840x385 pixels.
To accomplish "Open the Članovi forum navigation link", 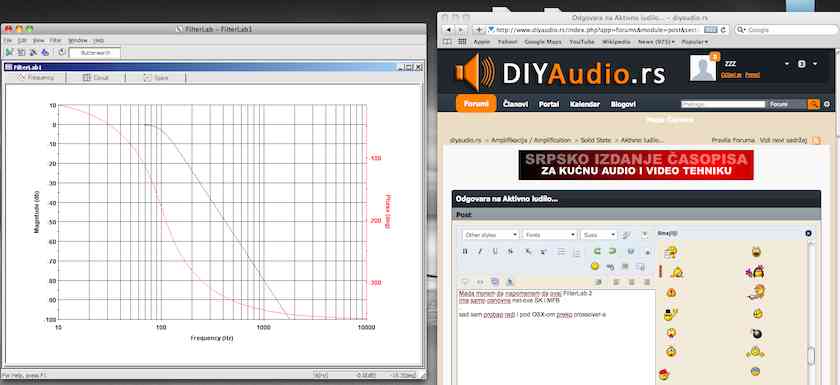I will click(515, 104).
